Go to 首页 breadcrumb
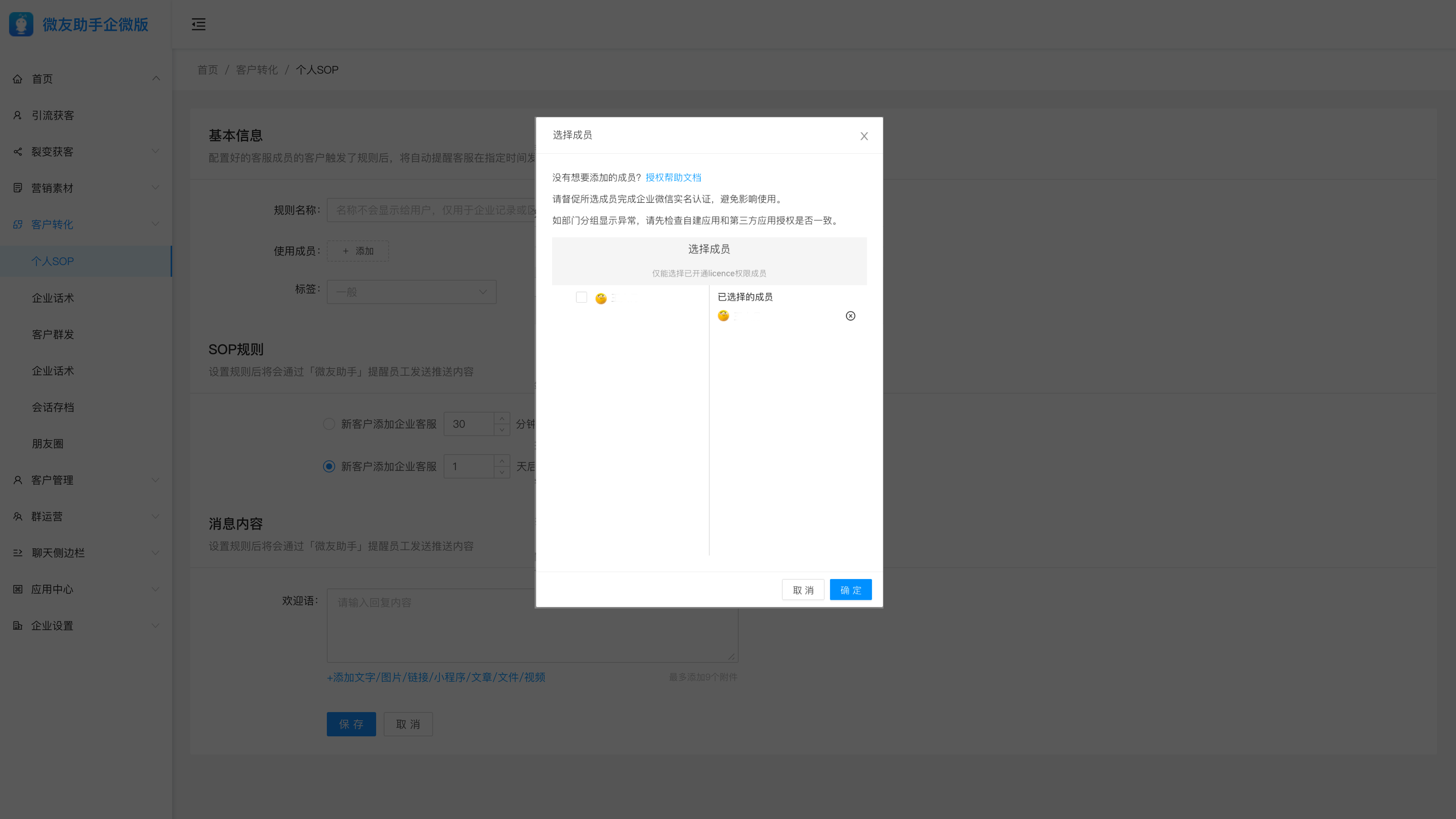 pyautogui.click(x=207, y=69)
